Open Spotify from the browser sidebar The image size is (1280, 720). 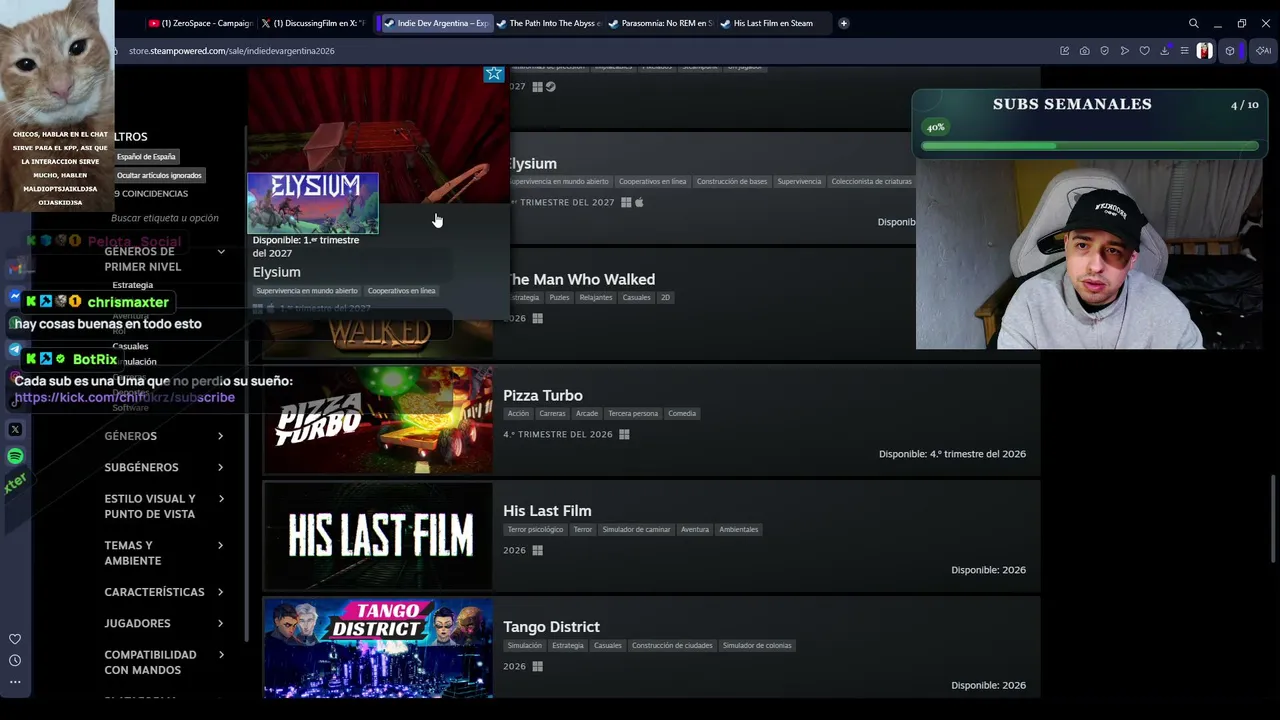(x=15, y=456)
